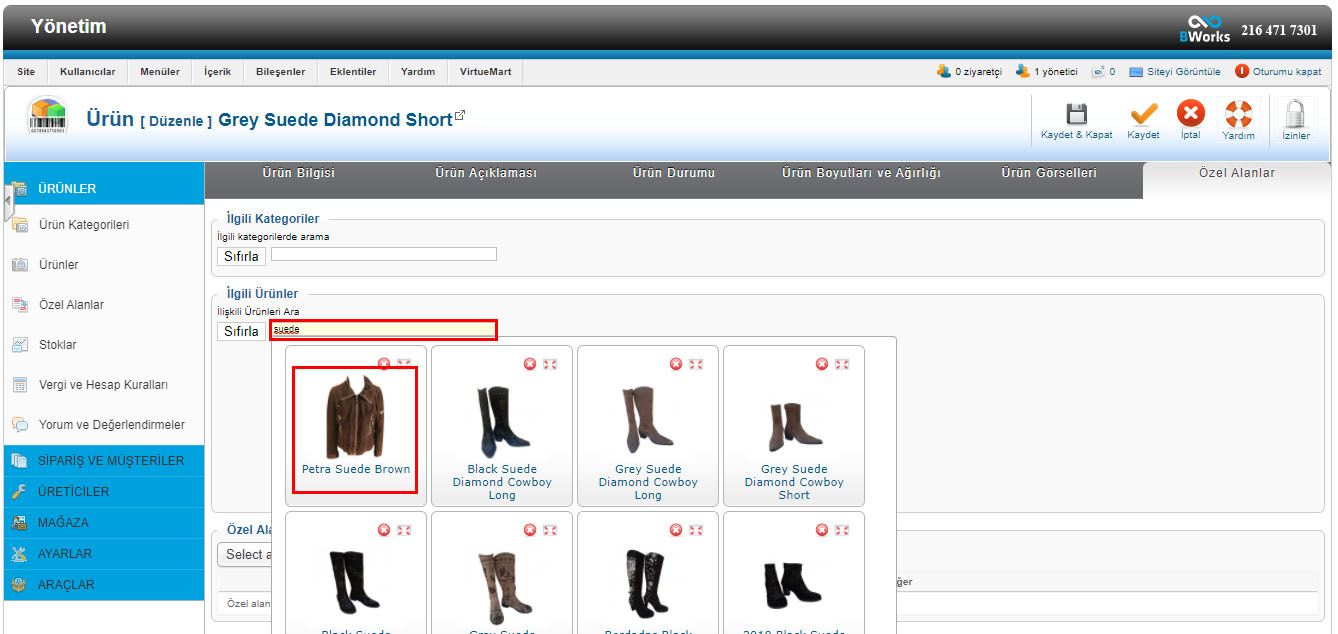
Task: Expand the AYARLAR sidebar section
Action: tap(104, 554)
